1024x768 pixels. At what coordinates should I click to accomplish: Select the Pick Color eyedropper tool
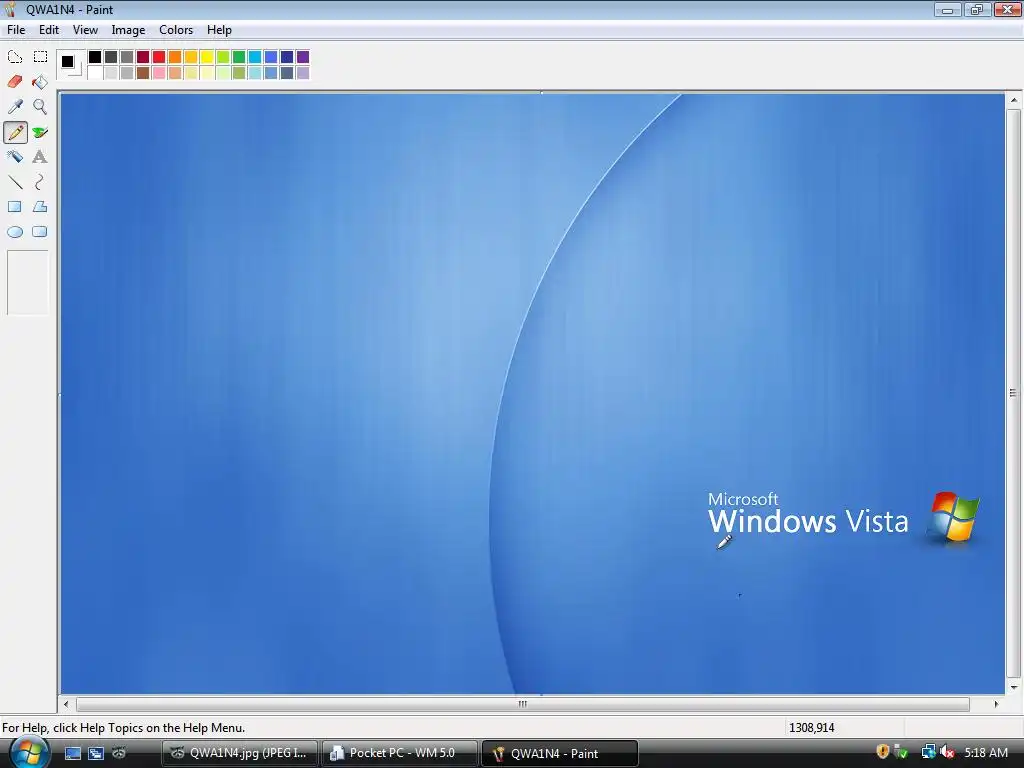point(15,106)
